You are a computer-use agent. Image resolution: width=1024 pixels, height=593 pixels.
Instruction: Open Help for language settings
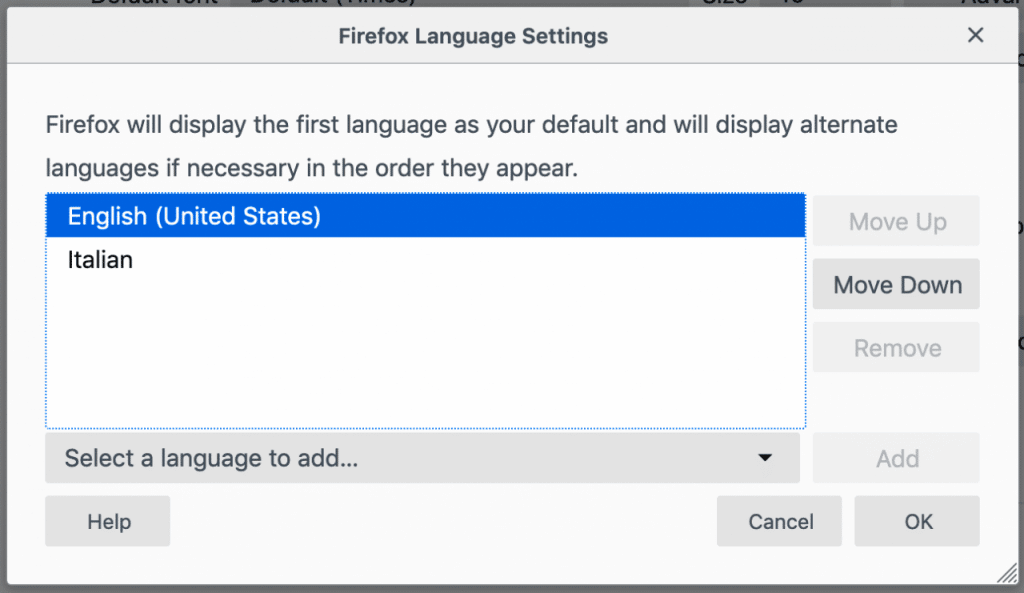click(x=107, y=521)
